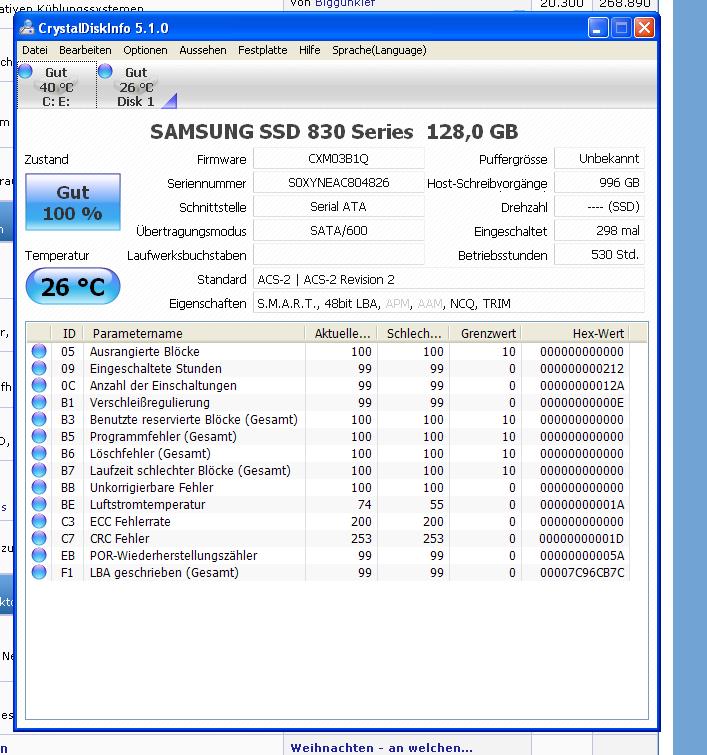Click status icon of POR-Wiederherstellungszähler row
707x755 pixels.
tap(39, 555)
